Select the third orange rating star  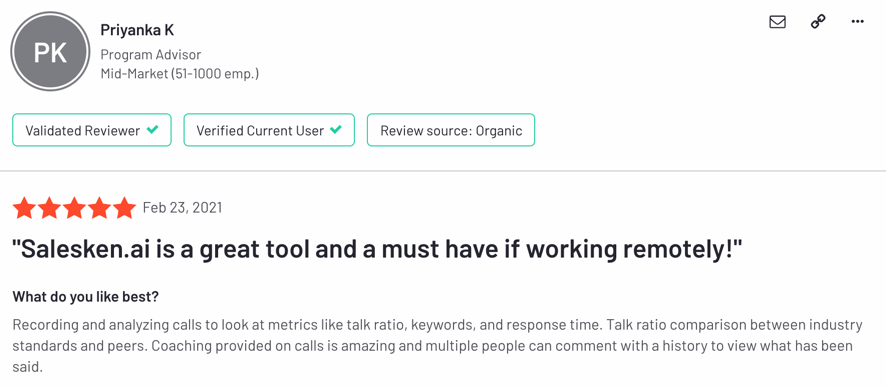pyautogui.click(x=74, y=208)
